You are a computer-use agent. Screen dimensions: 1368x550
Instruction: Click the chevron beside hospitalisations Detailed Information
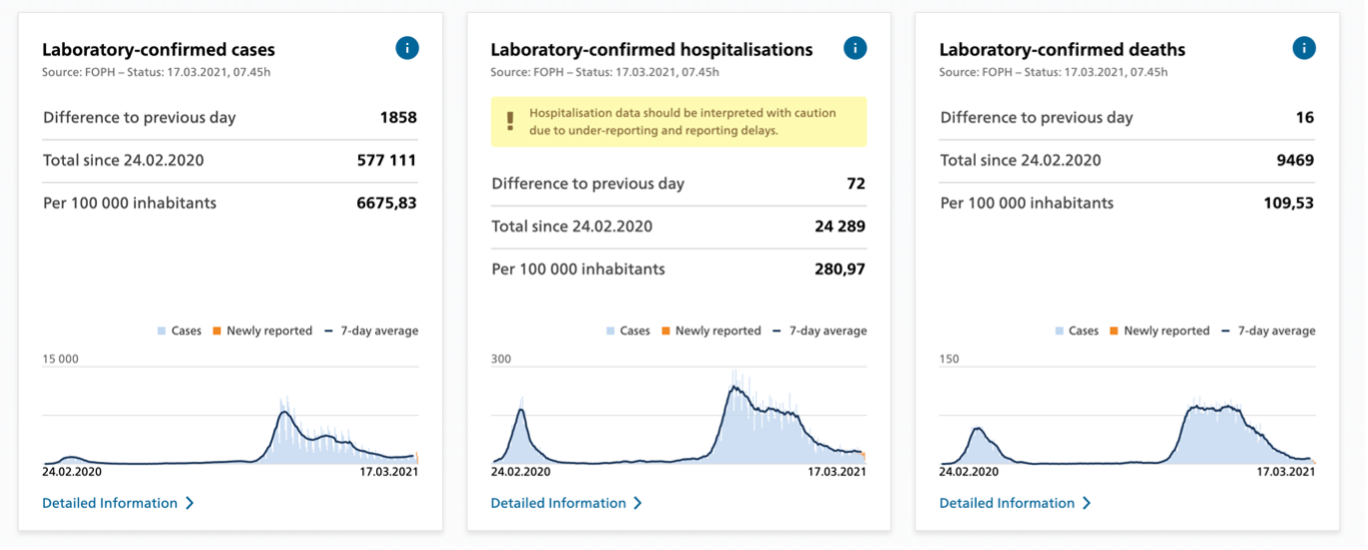click(638, 503)
